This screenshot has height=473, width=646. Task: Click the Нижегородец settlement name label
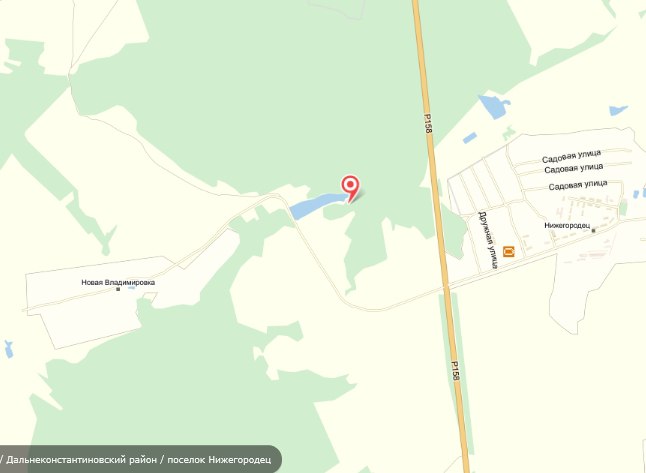click(x=567, y=225)
